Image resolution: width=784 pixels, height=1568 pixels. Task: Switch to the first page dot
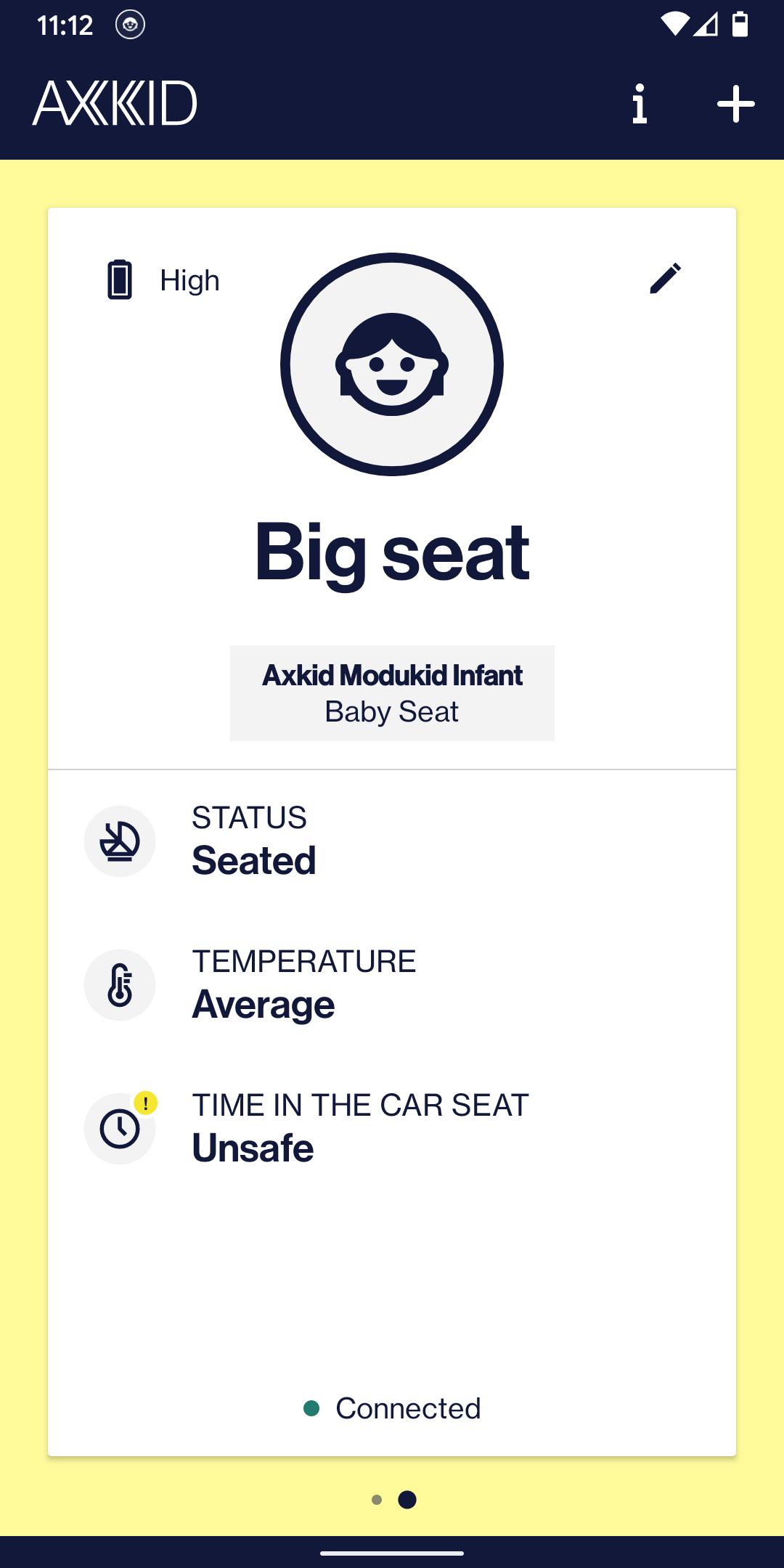tap(376, 1500)
